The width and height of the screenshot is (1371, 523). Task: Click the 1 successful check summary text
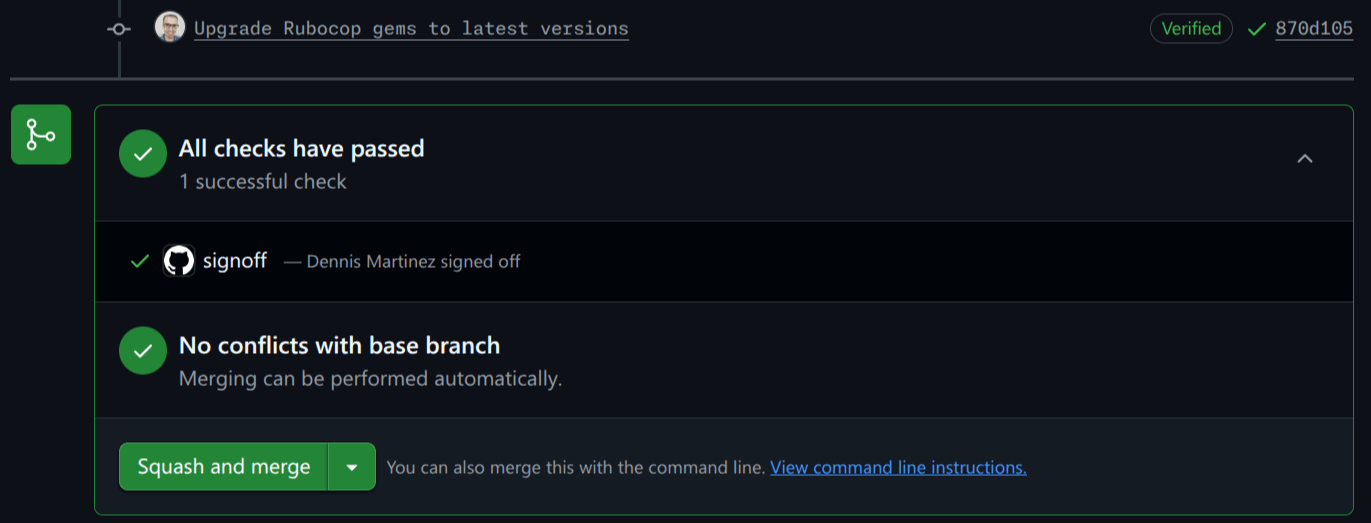point(262,182)
